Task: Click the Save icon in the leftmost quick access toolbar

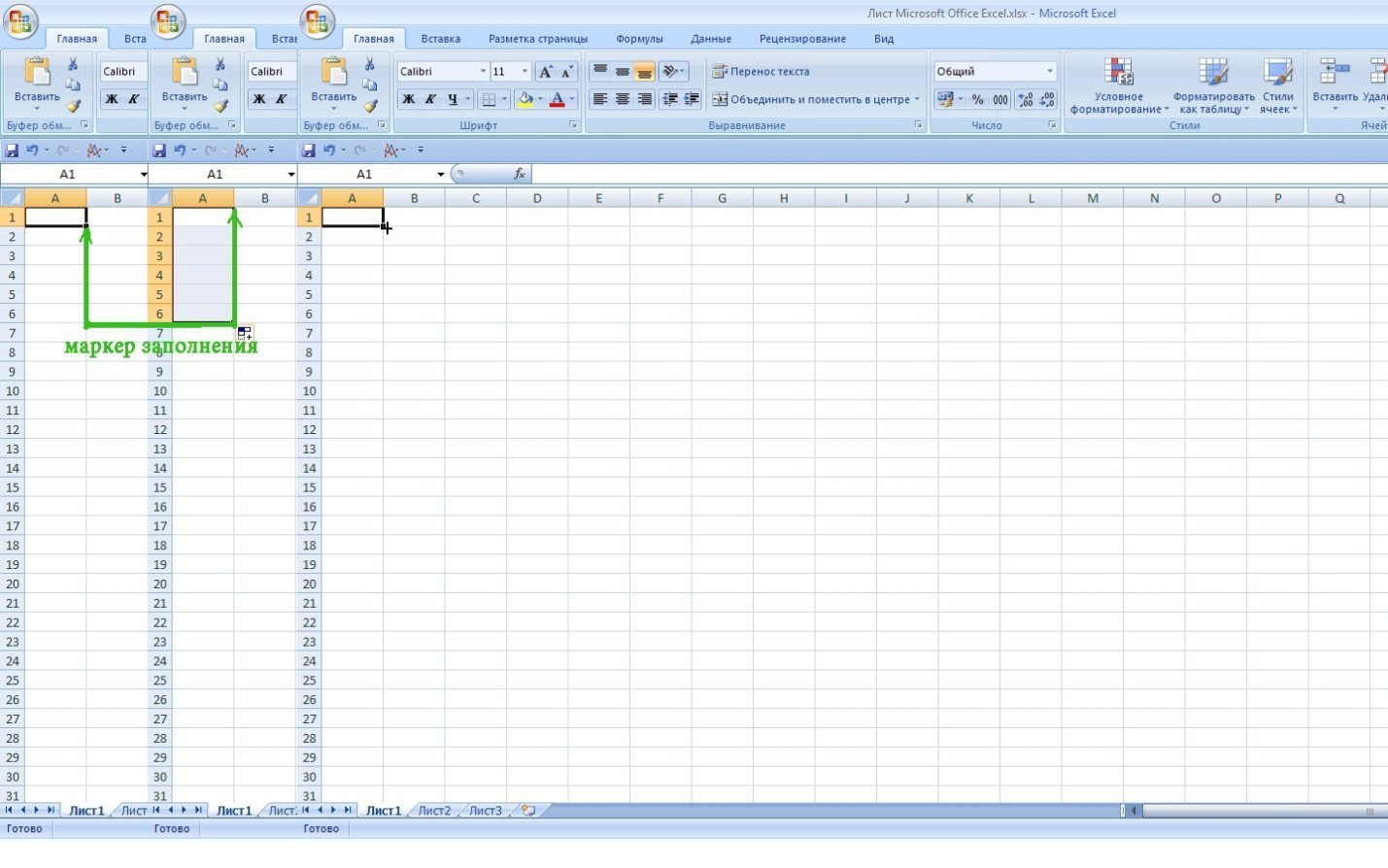Action: [12, 150]
